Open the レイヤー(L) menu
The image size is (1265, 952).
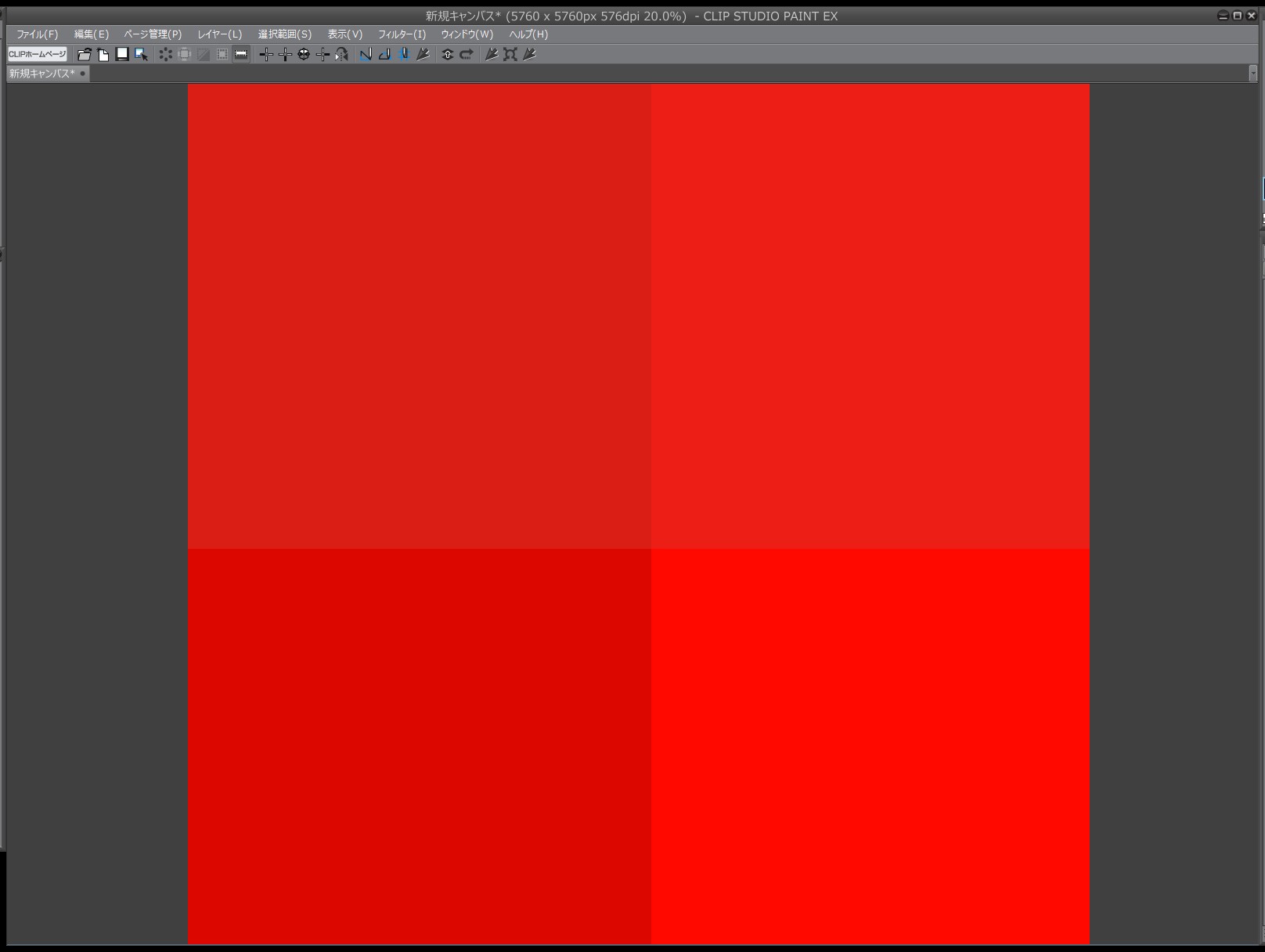pos(219,34)
